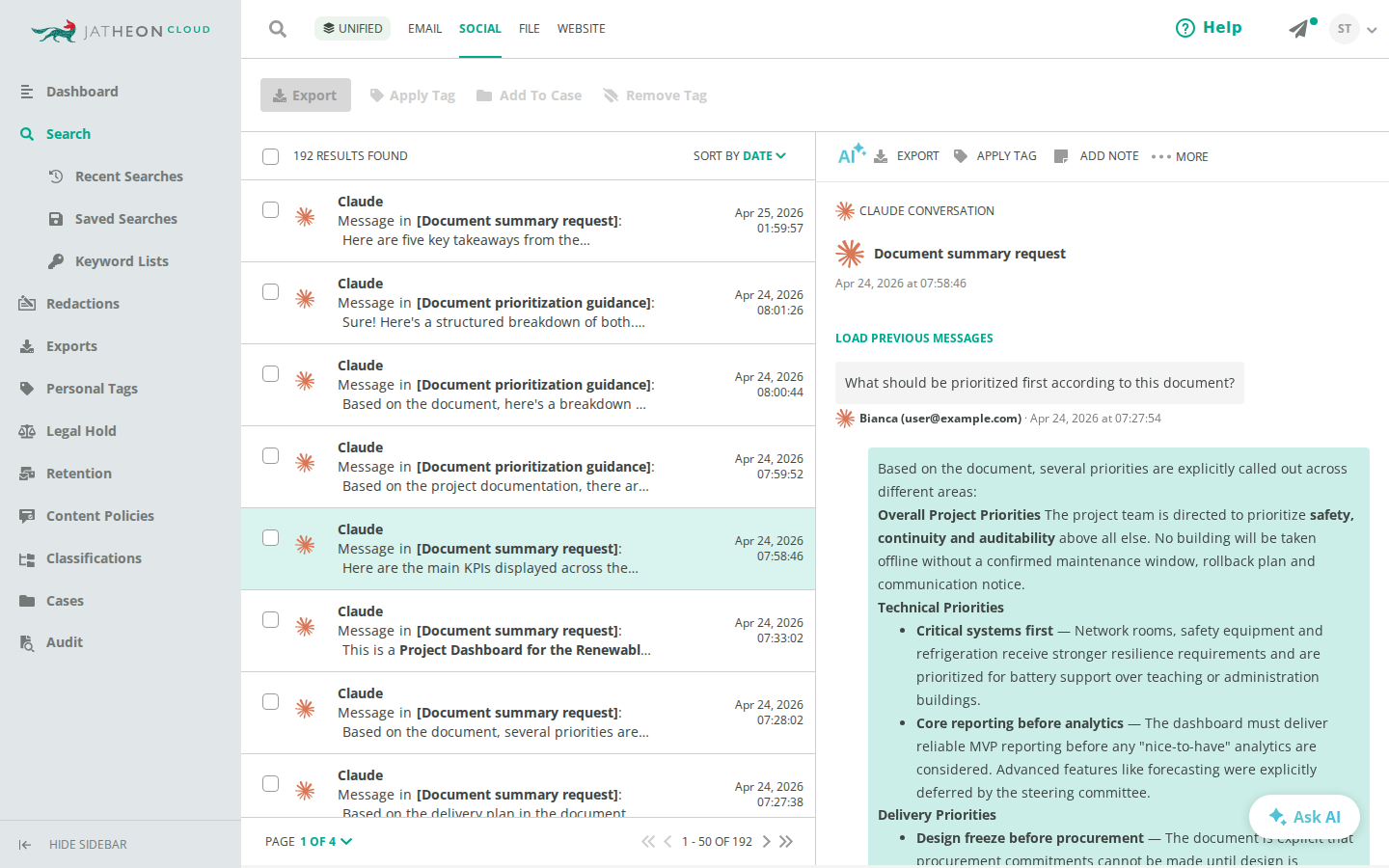Click Add Note in conversation toolbar
Screen dimensions: 1389x868
click(x=1097, y=156)
